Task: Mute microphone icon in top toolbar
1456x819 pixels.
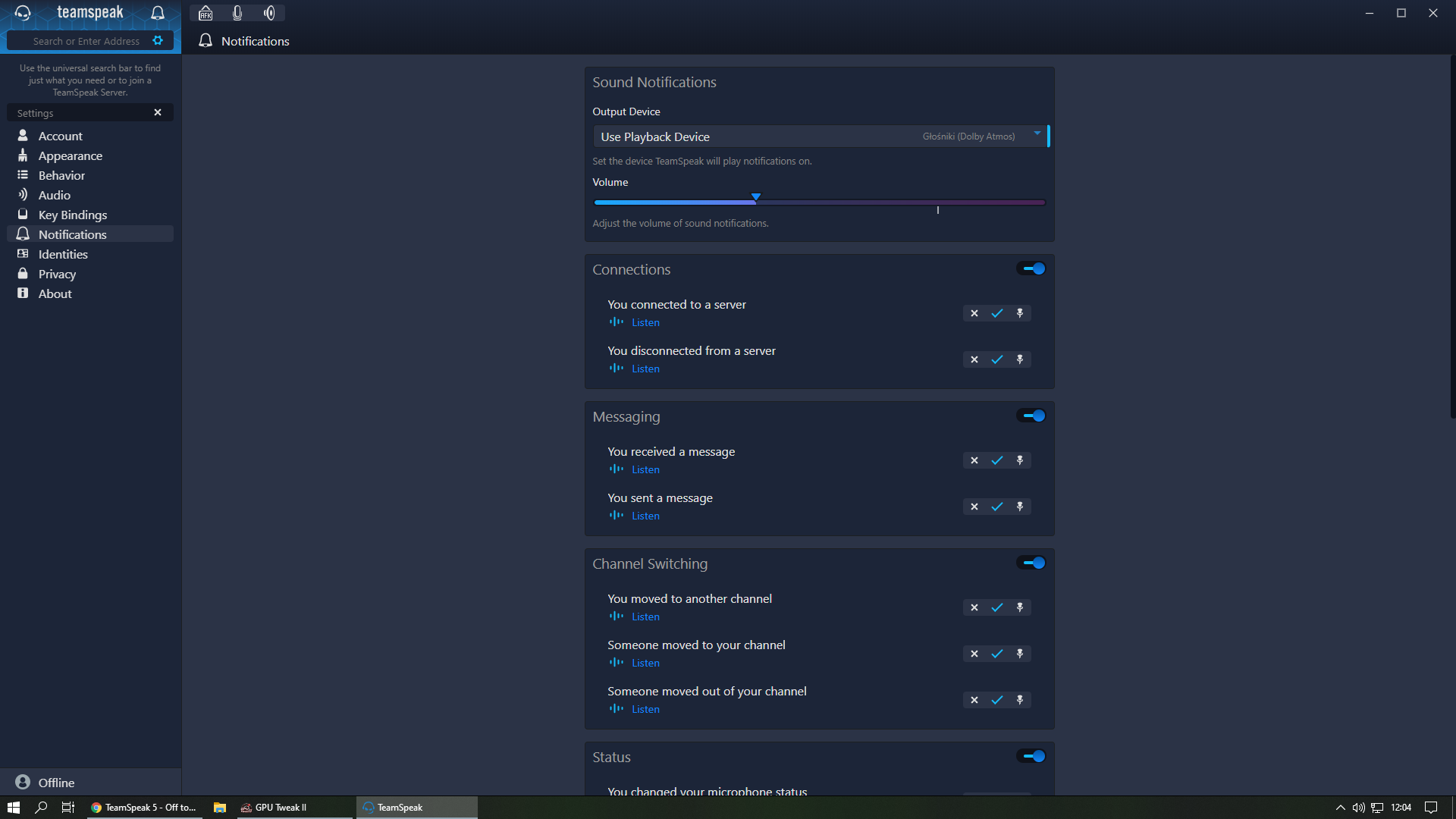Action: click(237, 13)
